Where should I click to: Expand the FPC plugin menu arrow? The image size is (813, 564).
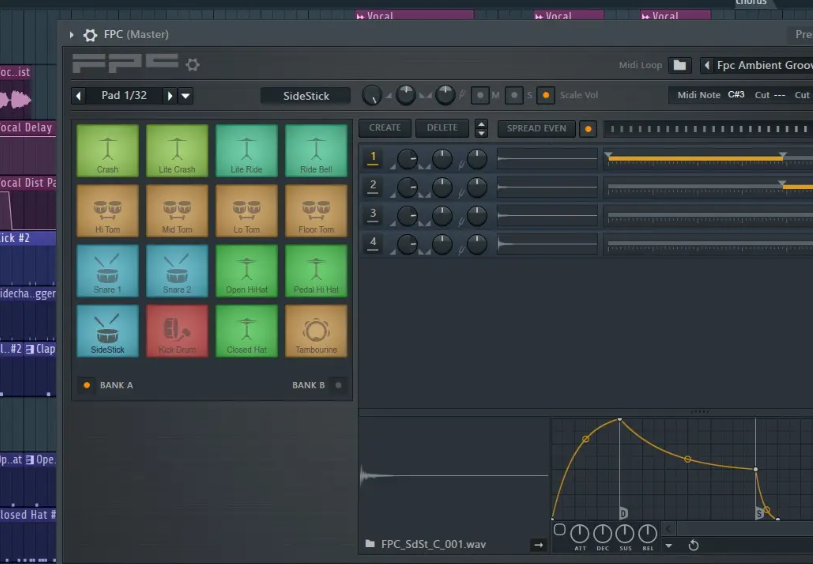[72, 35]
